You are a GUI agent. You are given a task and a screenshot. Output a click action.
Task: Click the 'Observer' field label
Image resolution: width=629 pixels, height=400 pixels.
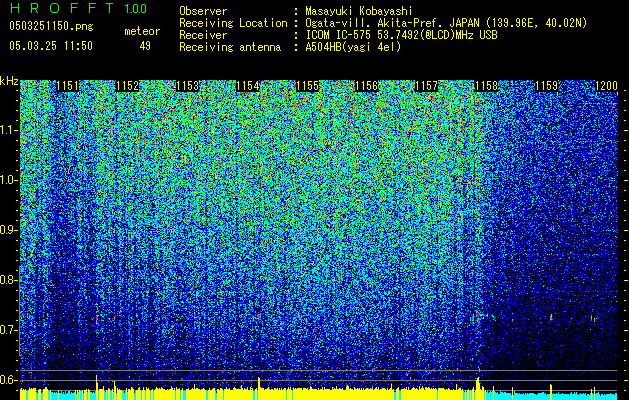pos(203,11)
